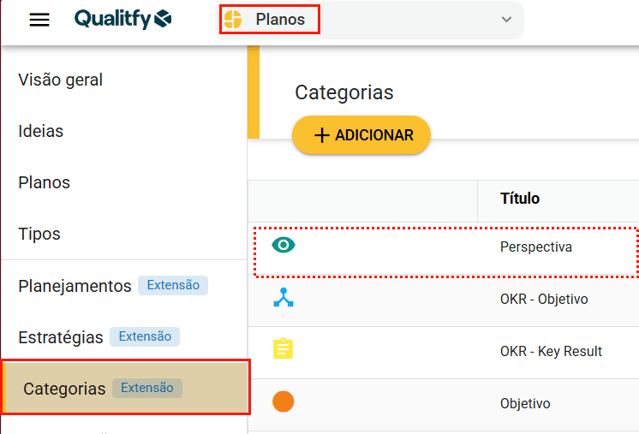Go to Visão geral in sidebar
Screen dimensions: 639x434
(60, 80)
